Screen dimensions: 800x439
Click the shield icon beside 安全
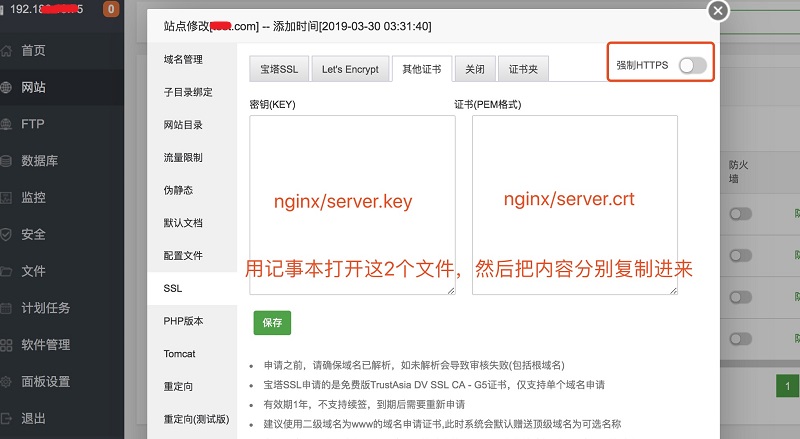[x=6, y=234]
